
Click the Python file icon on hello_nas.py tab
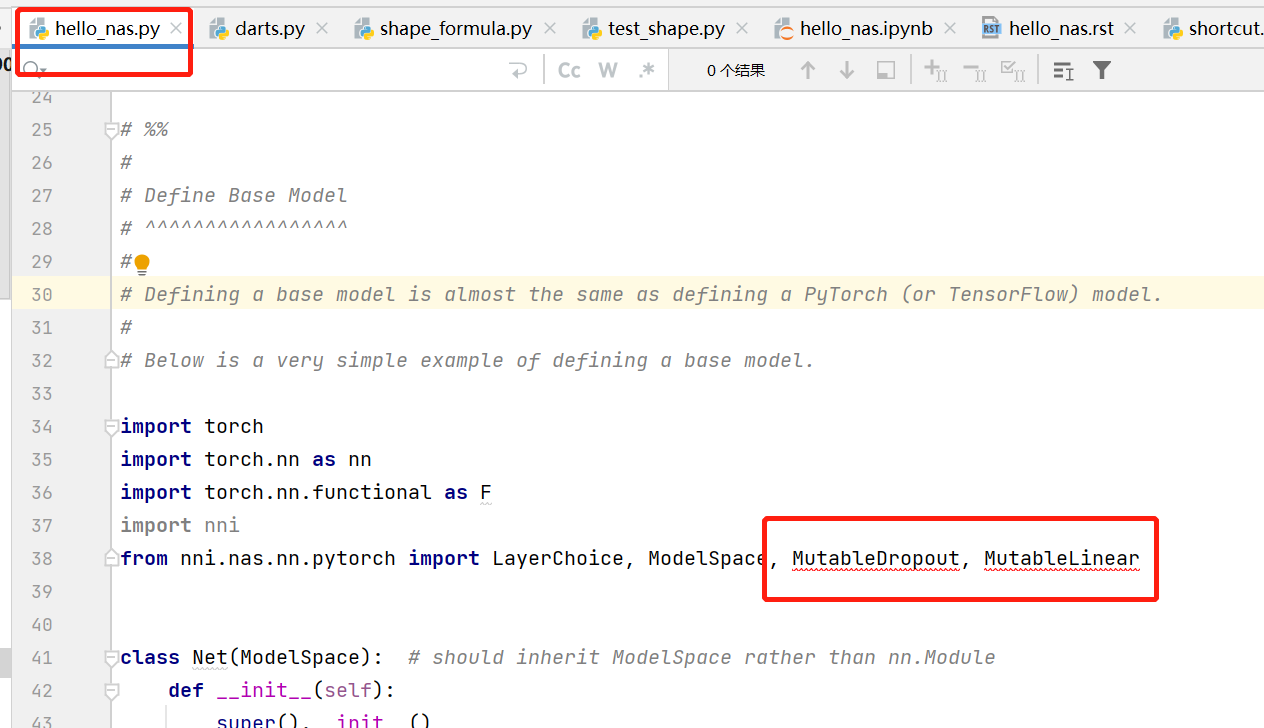(38, 28)
